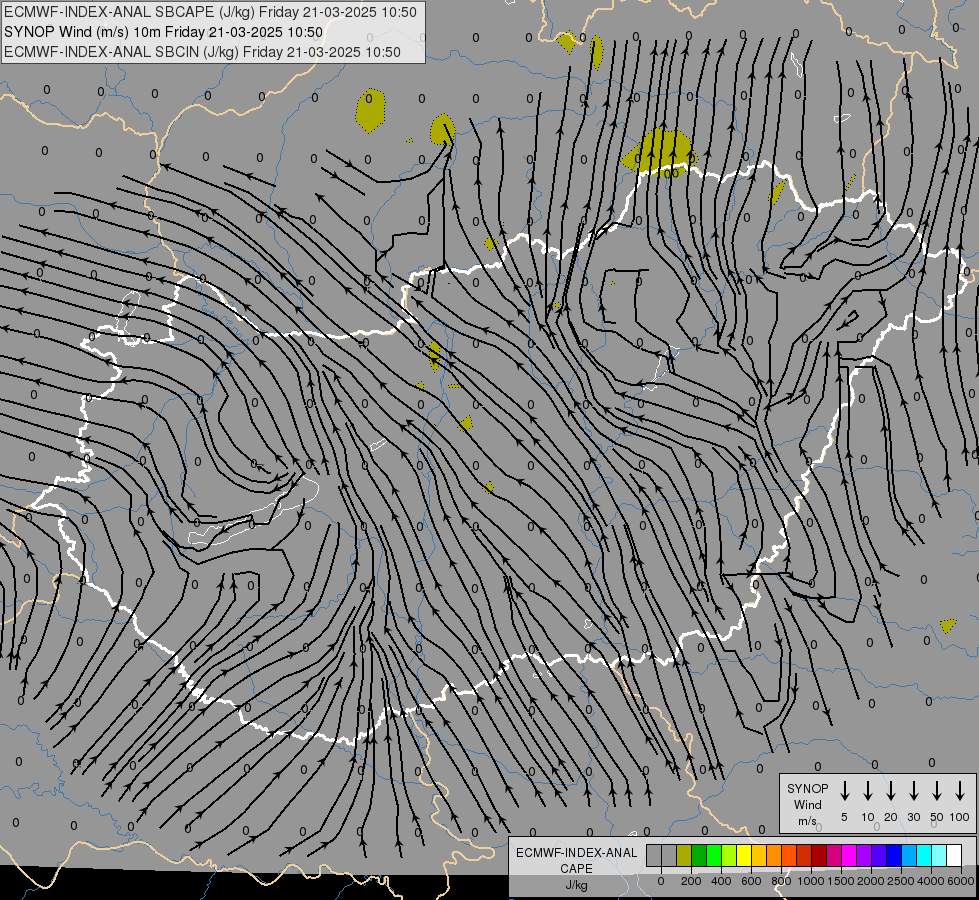This screenshot has width=979, height=900.
Task: Click the 6000 tick label on CAPE scale
Action: point(961,881)
